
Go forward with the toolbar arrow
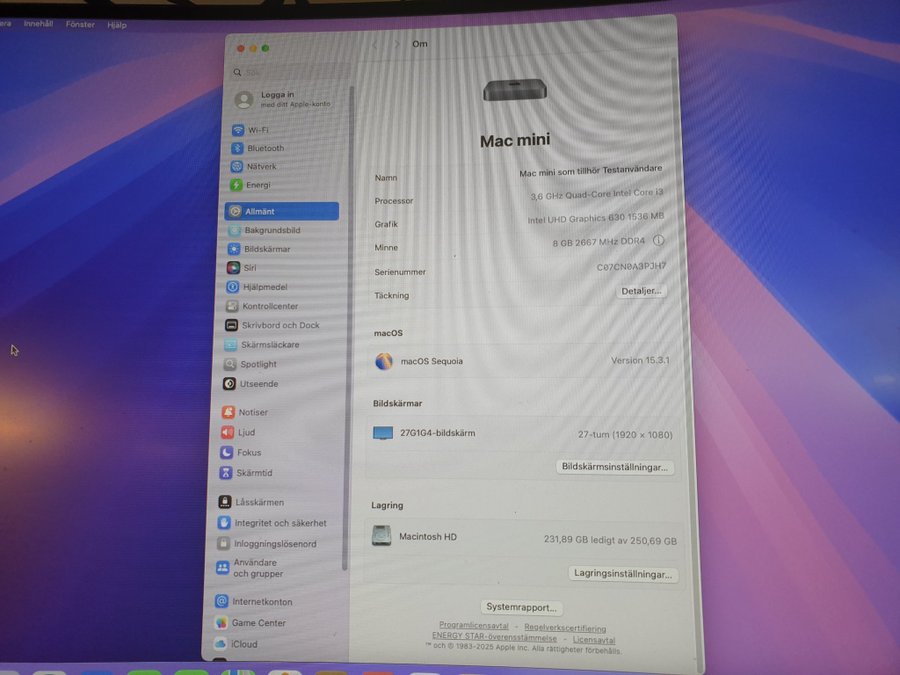397,44
